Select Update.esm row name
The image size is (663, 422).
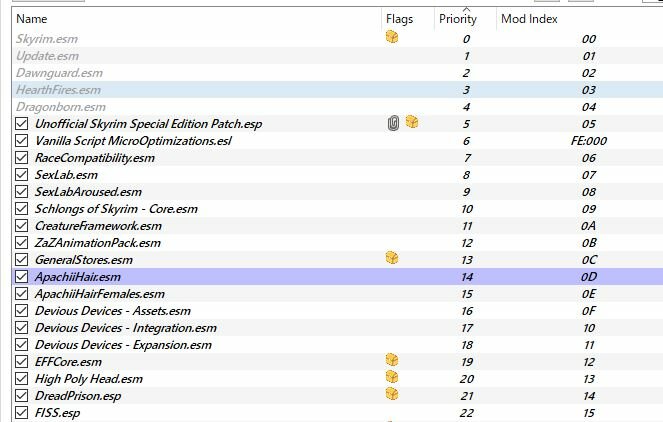[47, 56]
